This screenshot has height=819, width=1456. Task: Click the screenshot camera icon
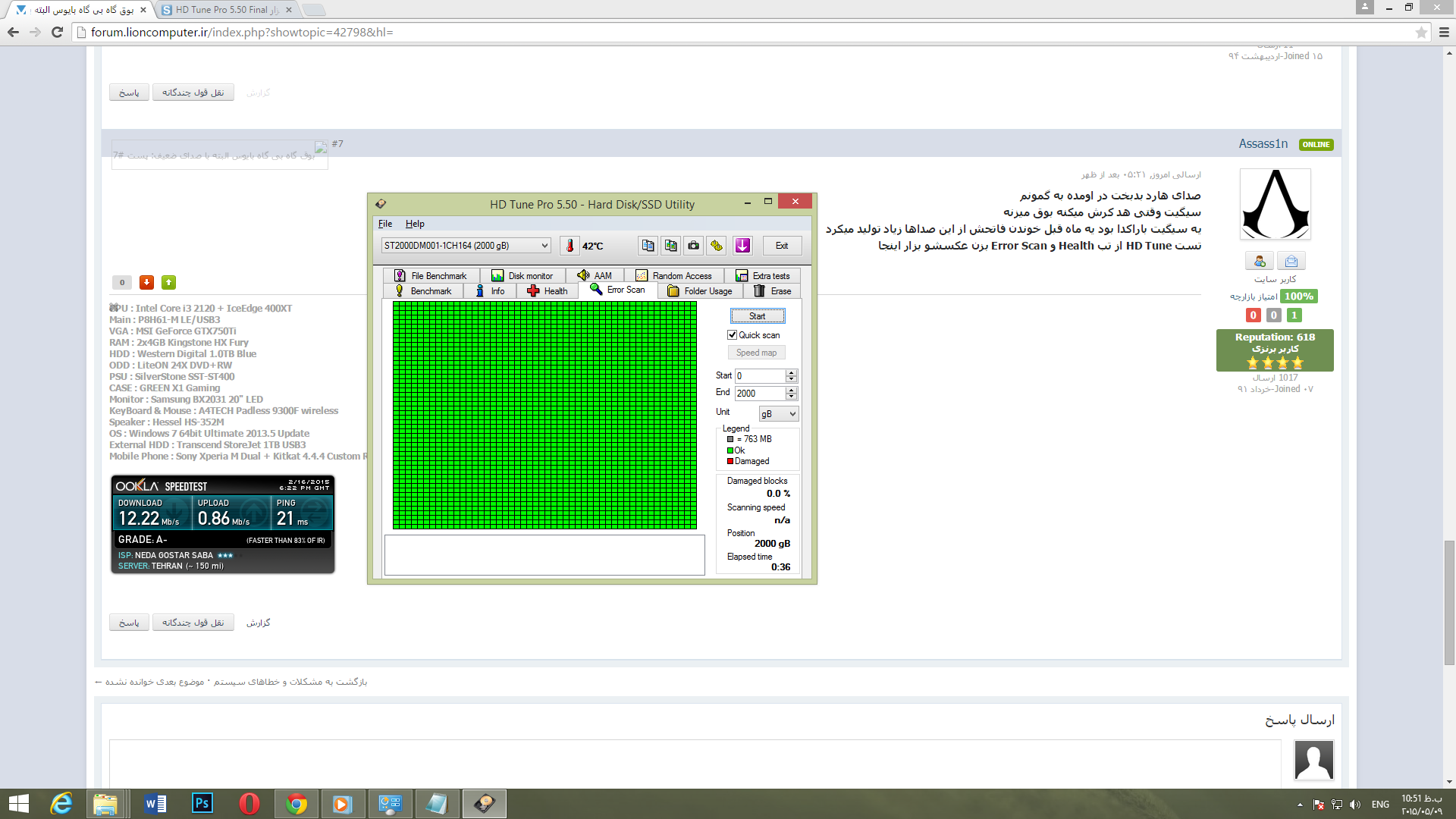coord(693,246)
